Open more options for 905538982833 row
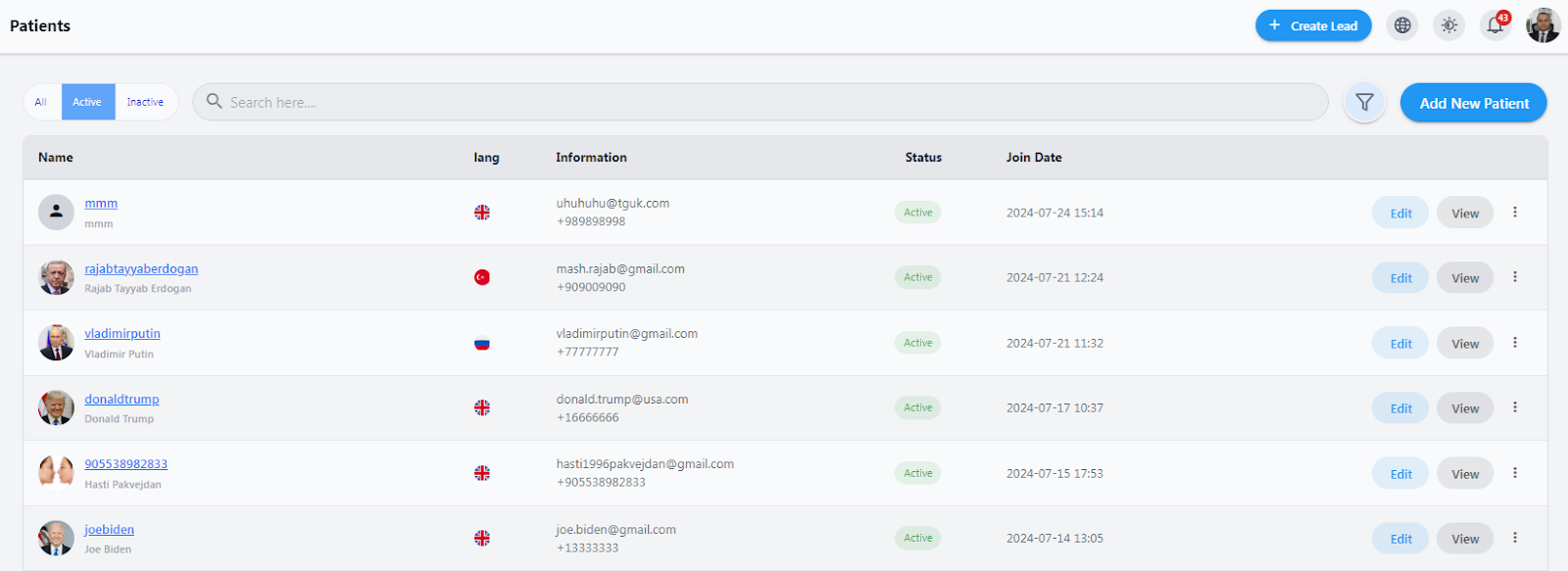1568x571 pixels. [x=1515, y=472]
